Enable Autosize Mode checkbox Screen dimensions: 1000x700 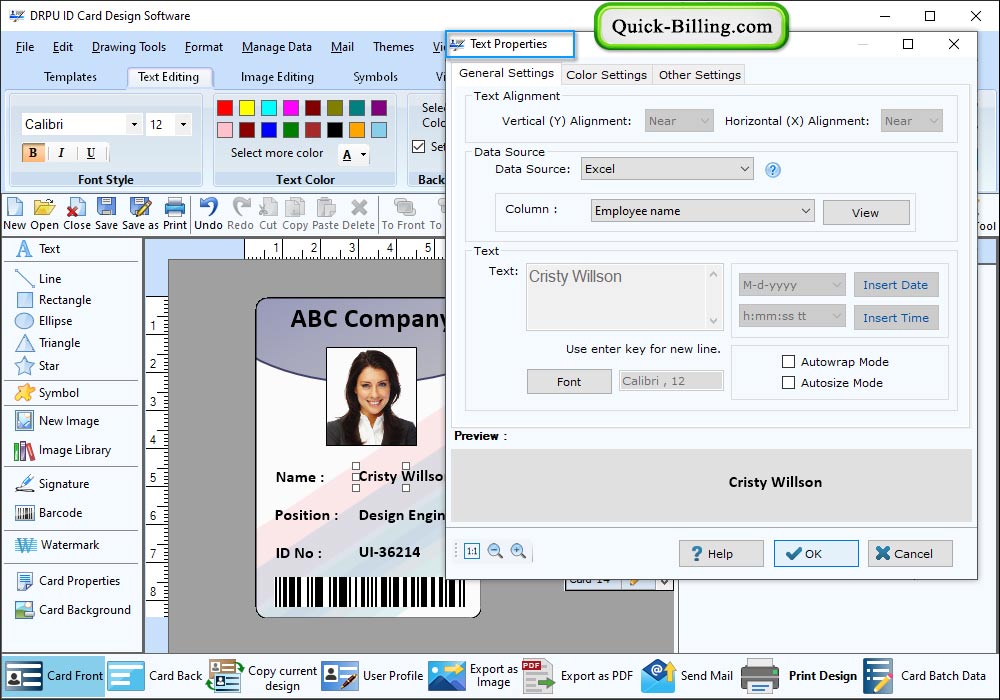[x=788, y=383]
